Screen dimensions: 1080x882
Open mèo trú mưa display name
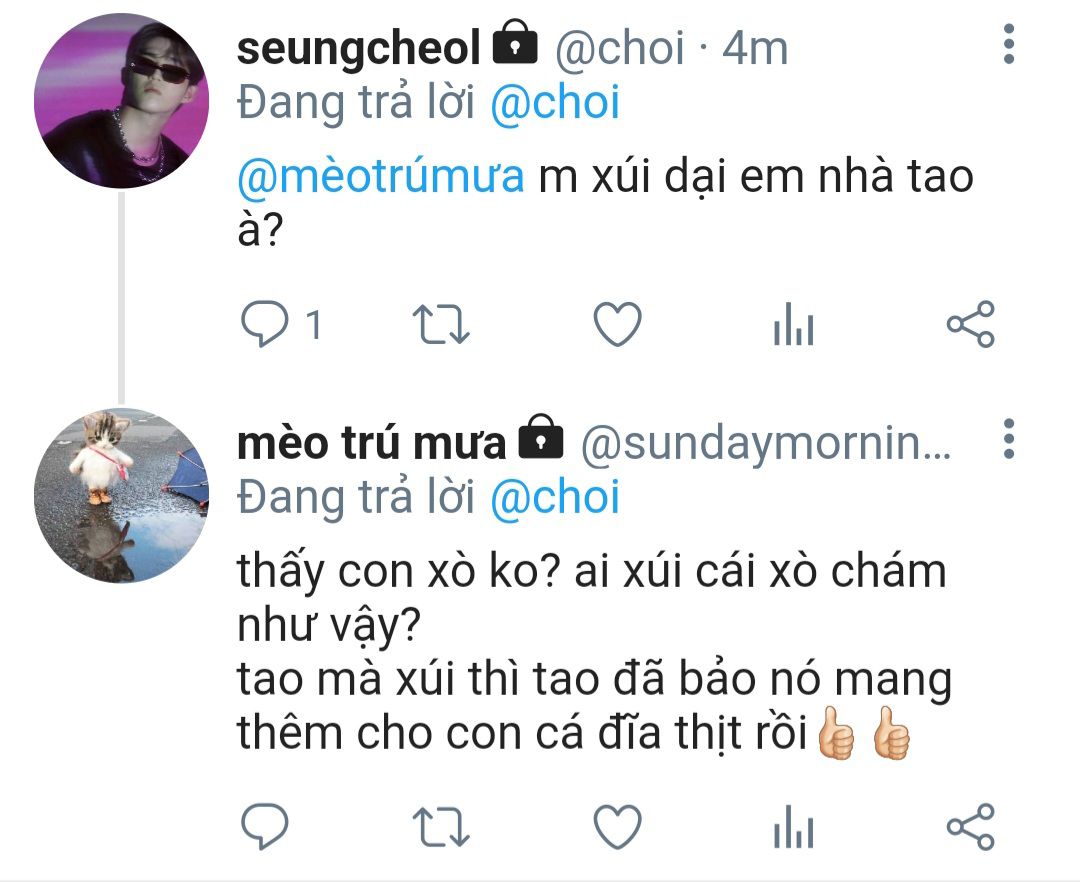(x=371, y=443)
